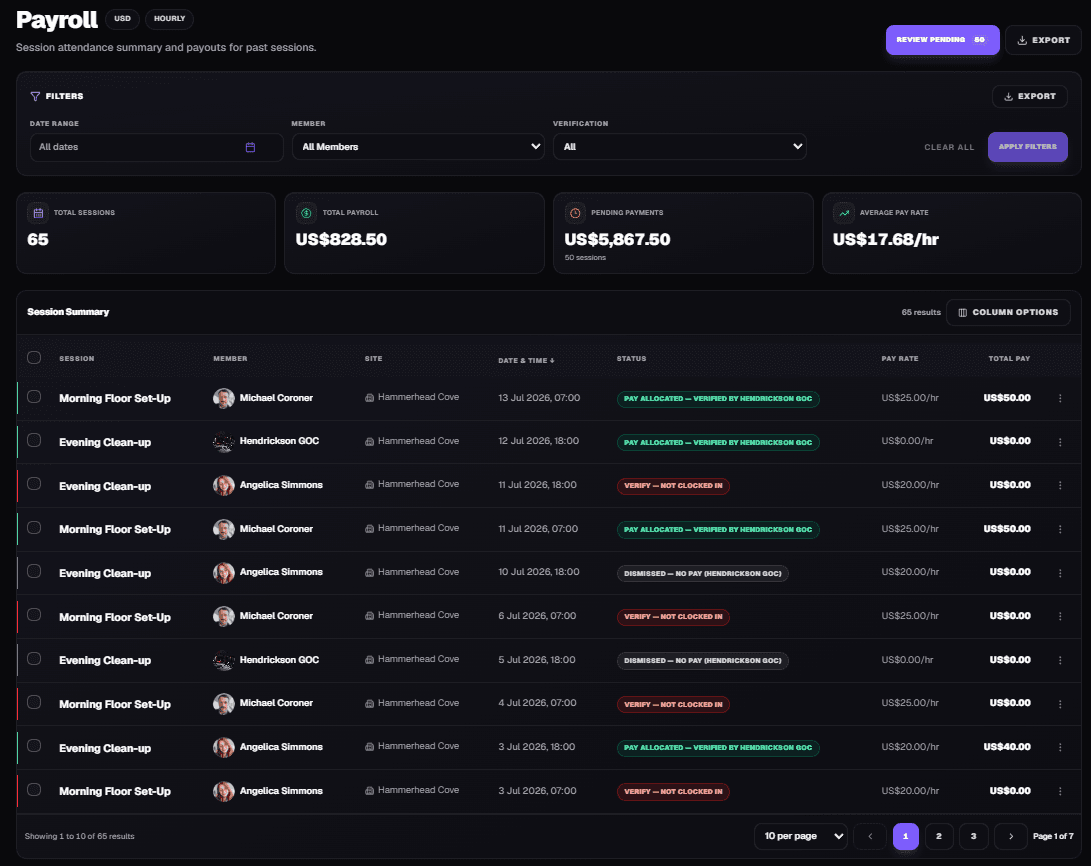The image size is (1091, 866).
Task: Click the Pay Rate column header
Action: click(x=900, y=359)
